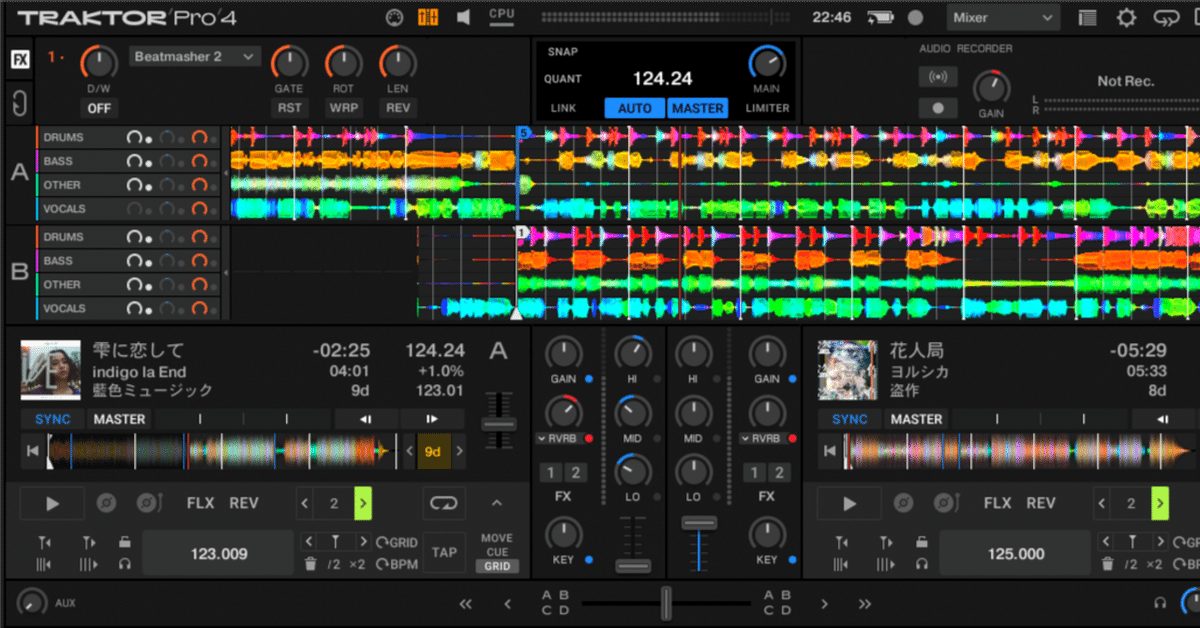
Task: Select MASTER on deck A
Action: click(x=119, y=419)
